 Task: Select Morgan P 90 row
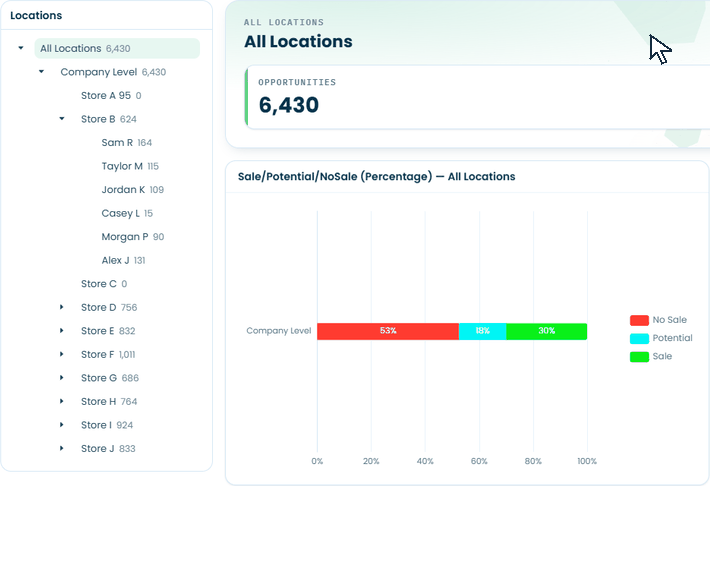[x=133, y=237]
